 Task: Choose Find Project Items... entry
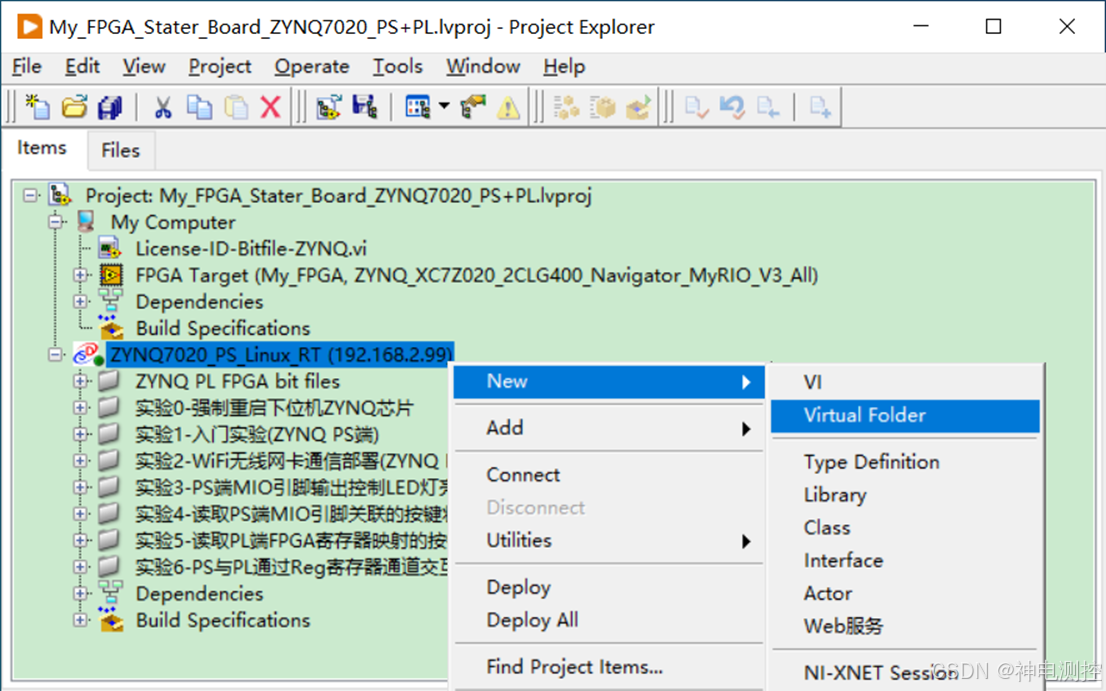pos(609,666)
